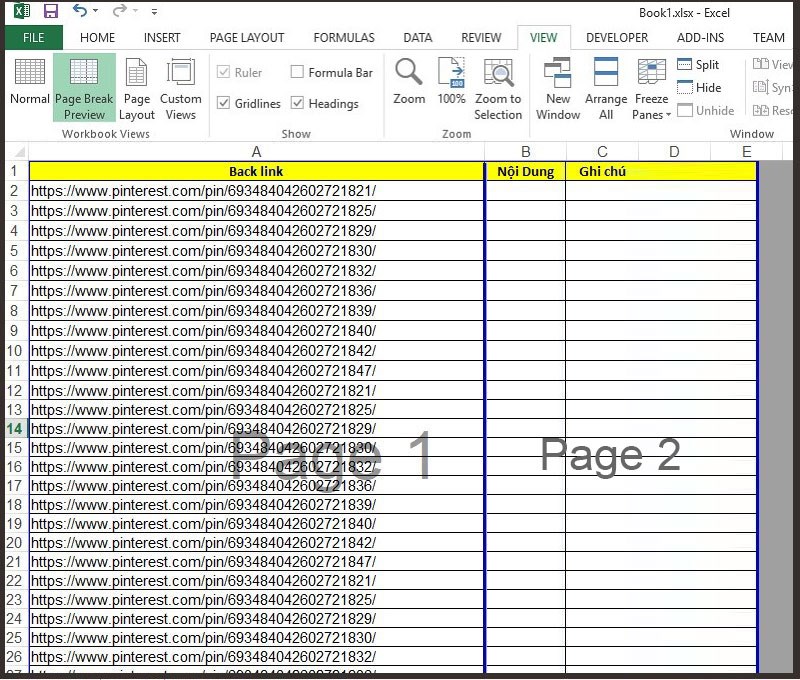The image size is (800, 680).
Task: Click Synchronous Scrolling icon
Action: pyautogui.click(x=761, y=87)
